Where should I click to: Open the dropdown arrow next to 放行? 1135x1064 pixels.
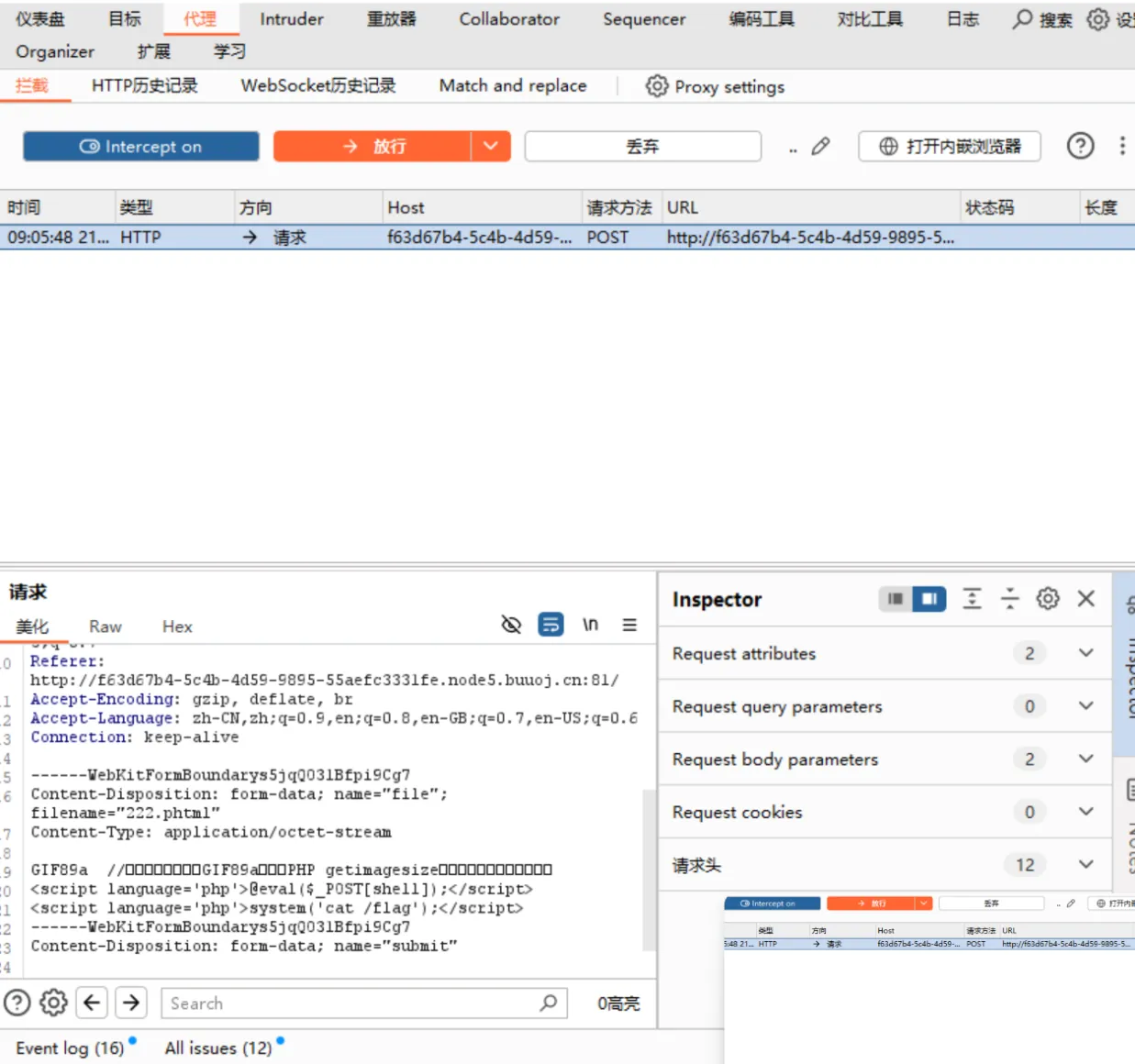pos(491,146)
